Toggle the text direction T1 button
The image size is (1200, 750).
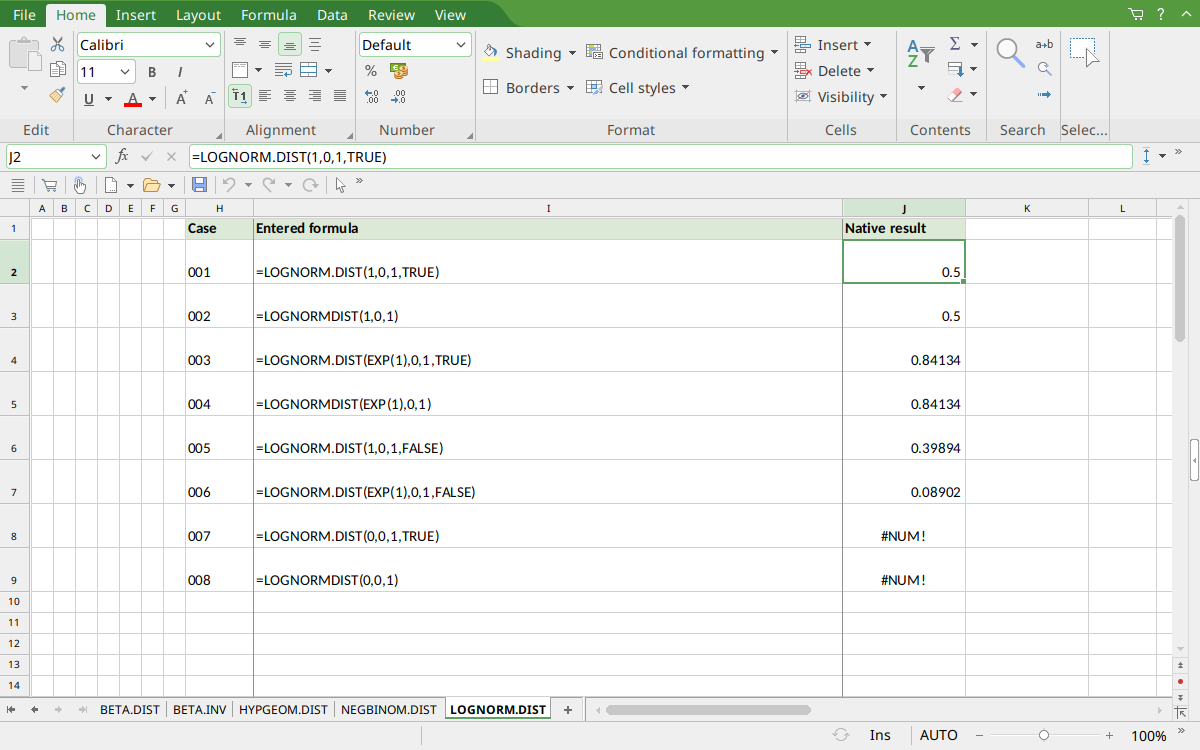[240, 96]
